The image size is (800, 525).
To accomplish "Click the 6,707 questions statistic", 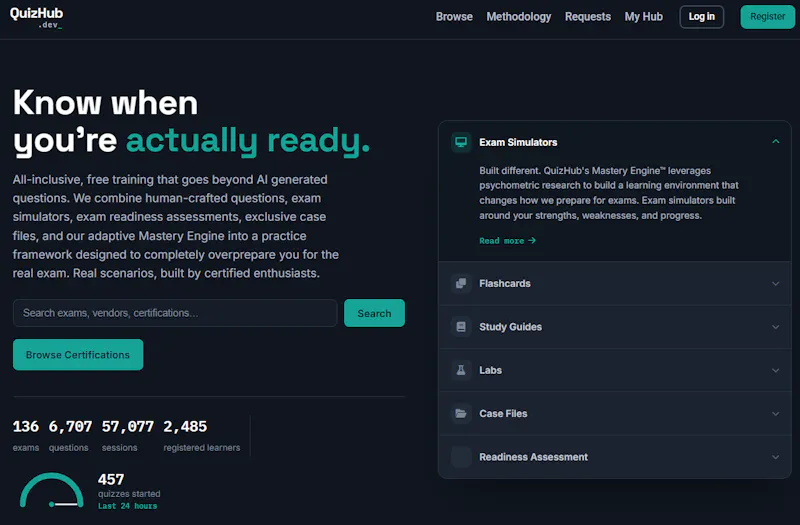I will point(70,436).
